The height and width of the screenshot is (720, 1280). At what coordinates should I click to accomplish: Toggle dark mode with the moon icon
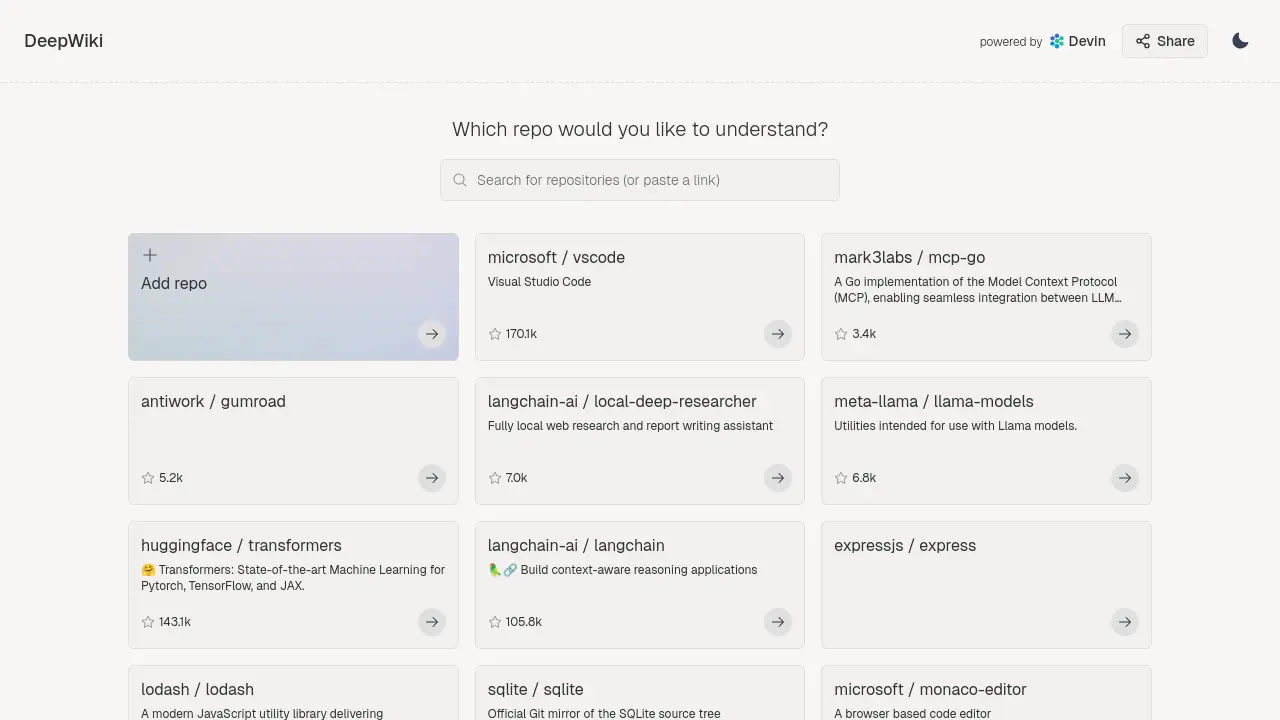pyautogui.click(x=1240, y=41)
